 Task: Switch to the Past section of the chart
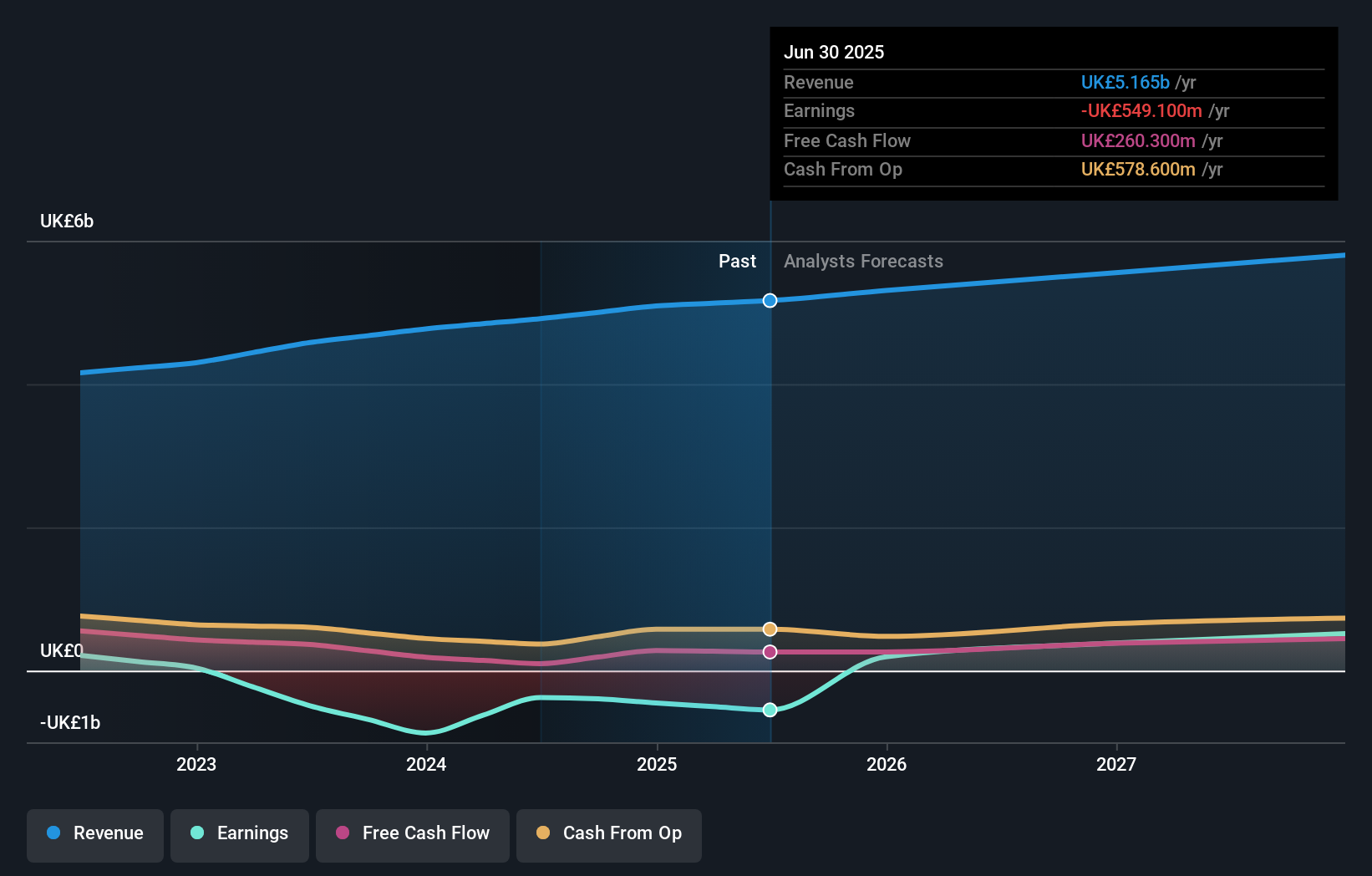(737, 261)
